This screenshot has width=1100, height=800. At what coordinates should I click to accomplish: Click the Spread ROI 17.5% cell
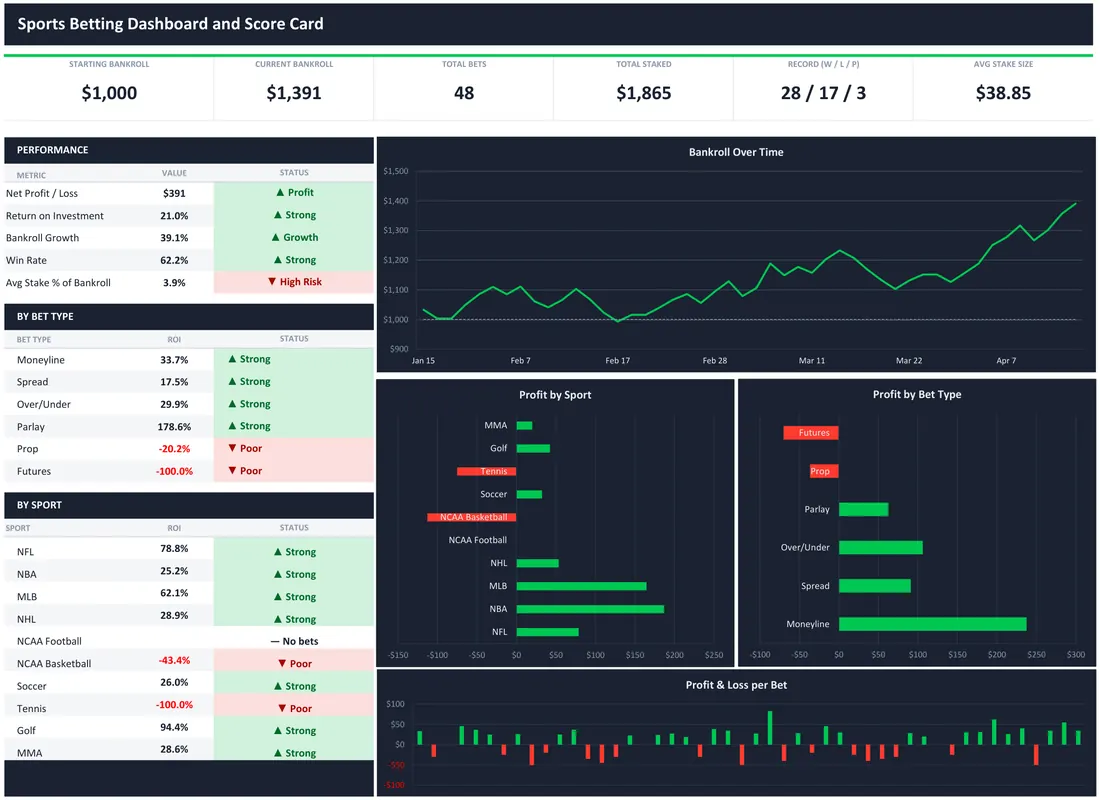[x=174, y=382]
